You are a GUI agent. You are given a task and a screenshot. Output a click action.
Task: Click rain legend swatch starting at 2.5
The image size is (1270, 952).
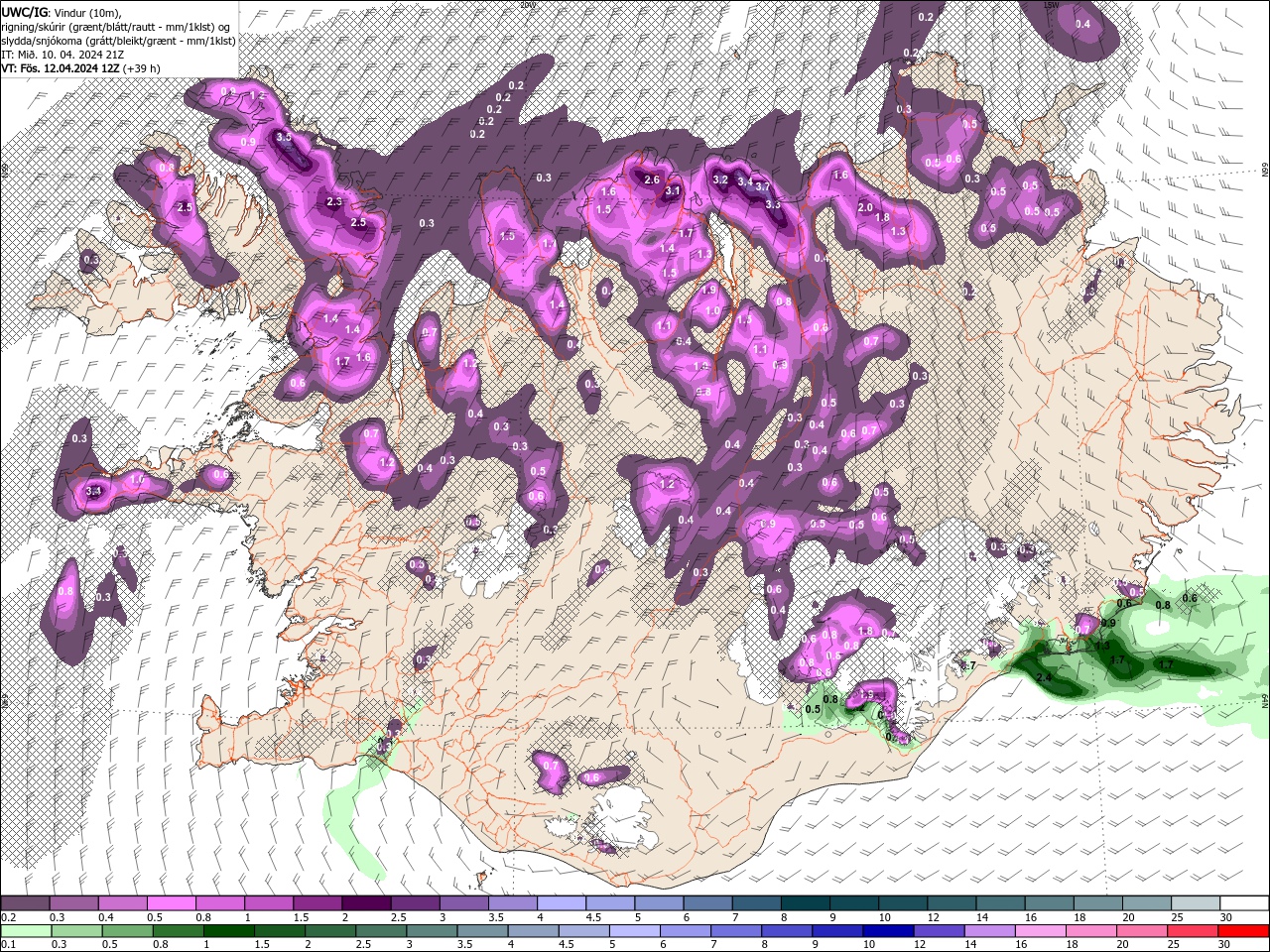(x=380, y=932)
